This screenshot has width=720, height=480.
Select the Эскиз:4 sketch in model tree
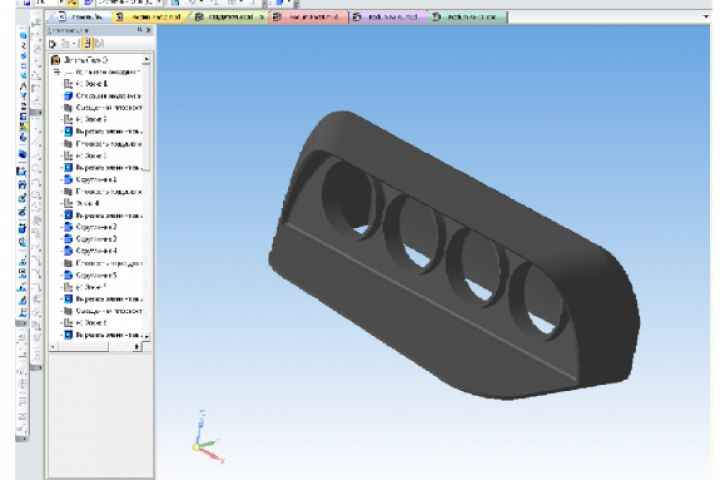point(82,203)
